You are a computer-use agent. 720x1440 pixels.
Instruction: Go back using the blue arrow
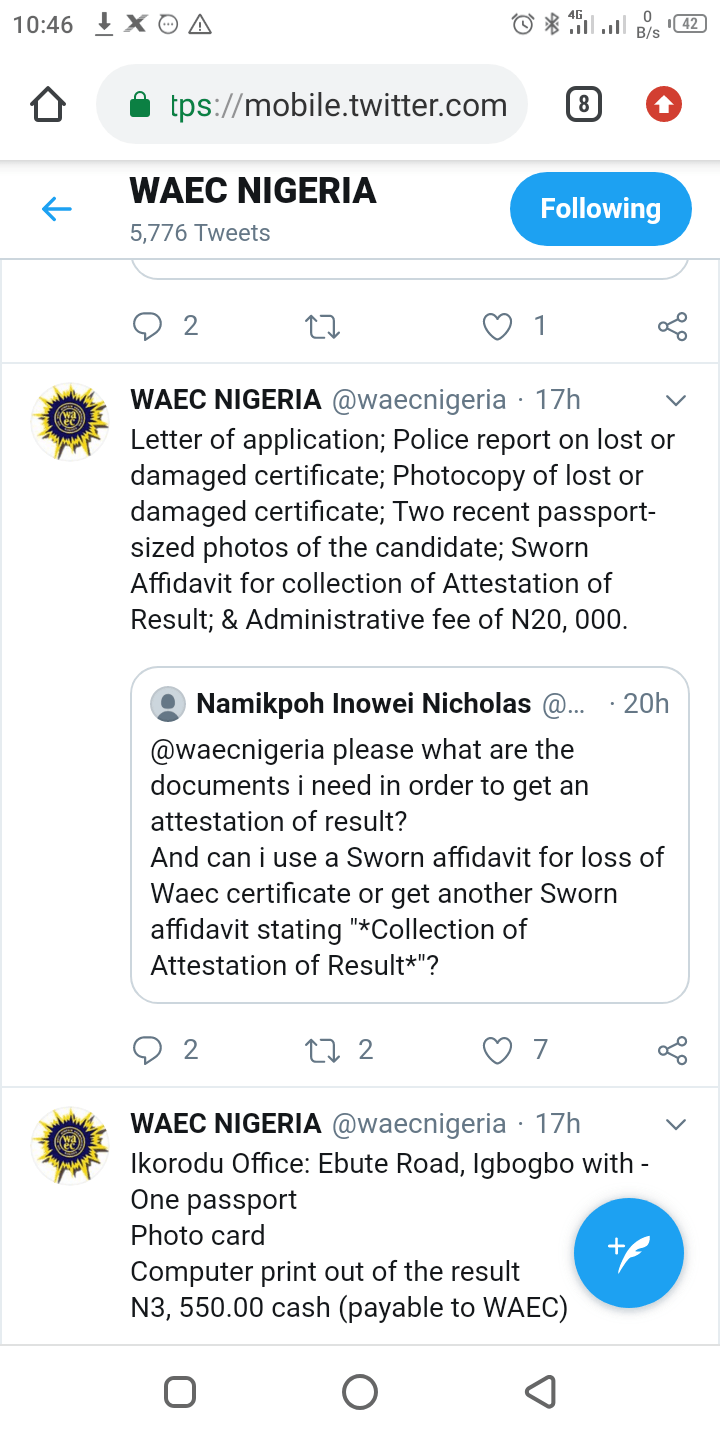[x=57, y=209]
